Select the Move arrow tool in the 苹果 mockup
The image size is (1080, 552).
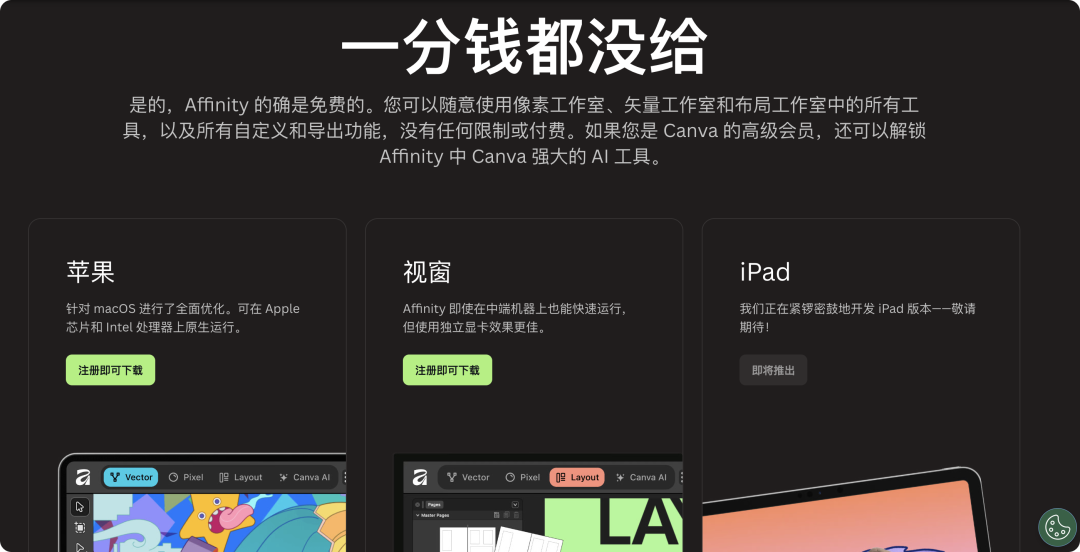coord(80,507)
